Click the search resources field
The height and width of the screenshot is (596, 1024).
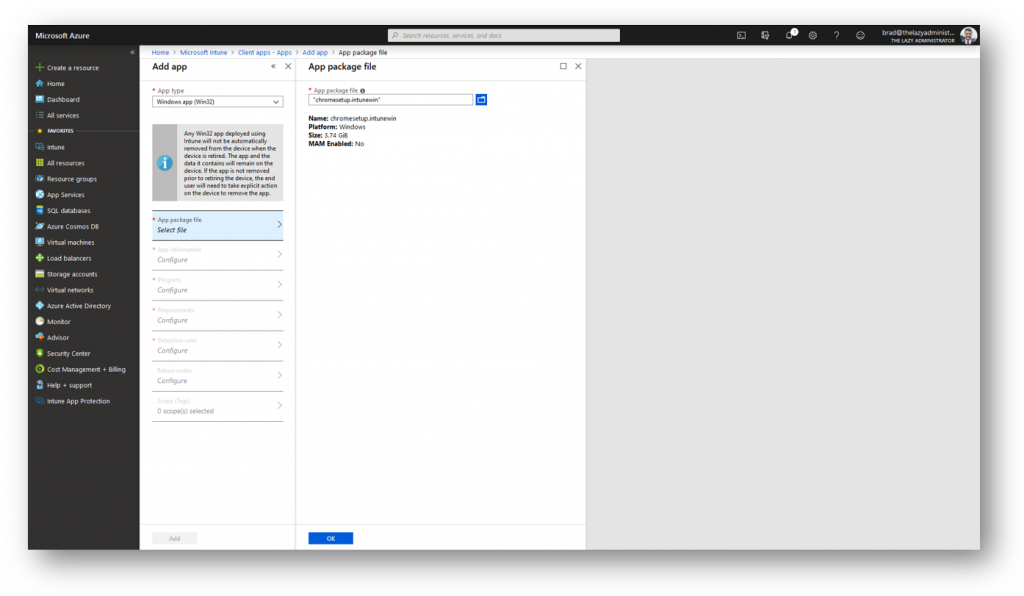pyautogui.click(x=504, y=35)
